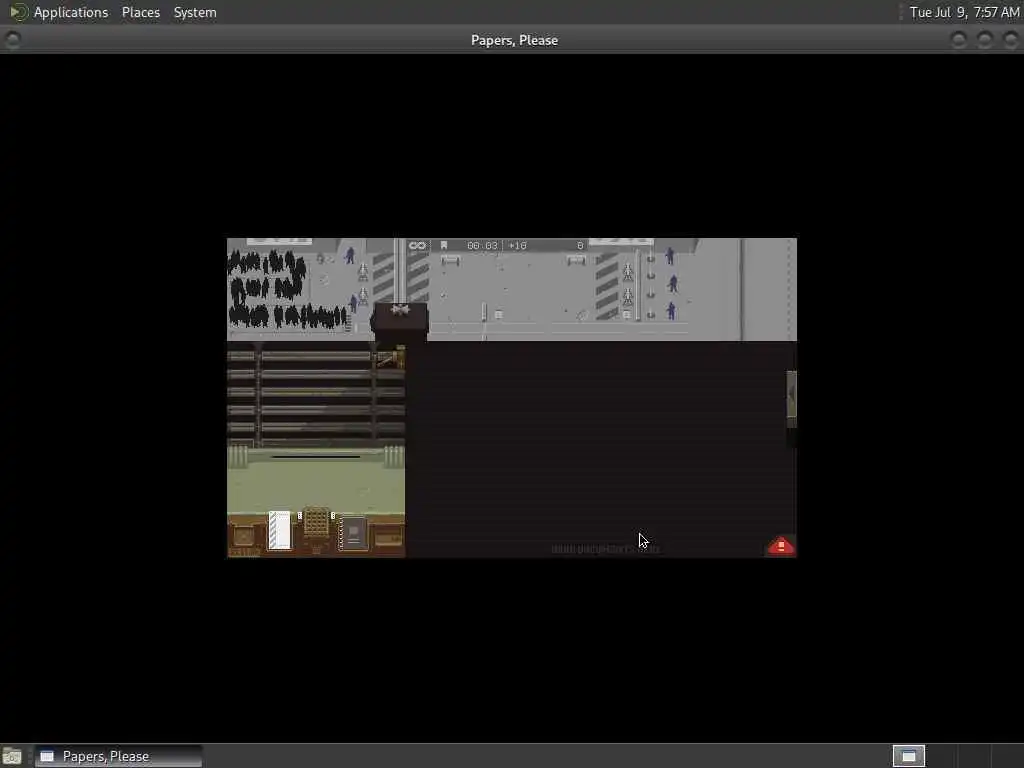Click the shutter lever at the booth window corner
1024x768 pixels.
coord(391,358)
